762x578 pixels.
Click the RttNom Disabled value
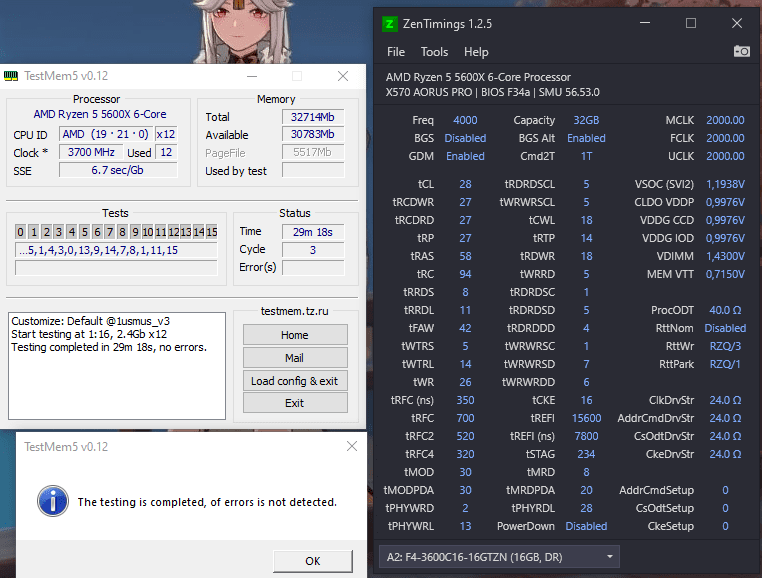click(725, 328)
